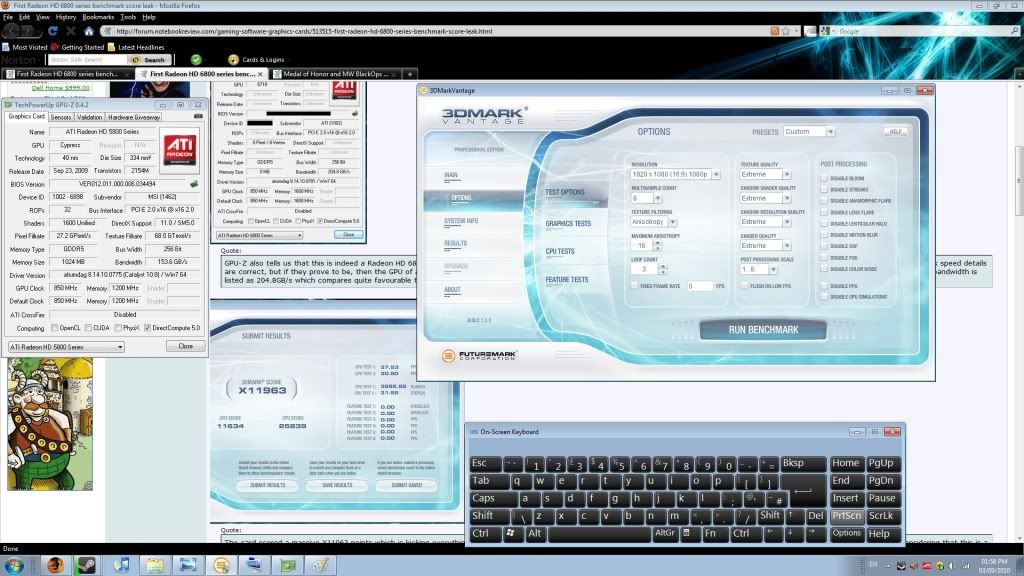The height and width of the screenshot is (576, 1024).
Task: Toggle DirectCompute 5.0 checkbox in GPU-Z
Action: click(x=148, y=328)
